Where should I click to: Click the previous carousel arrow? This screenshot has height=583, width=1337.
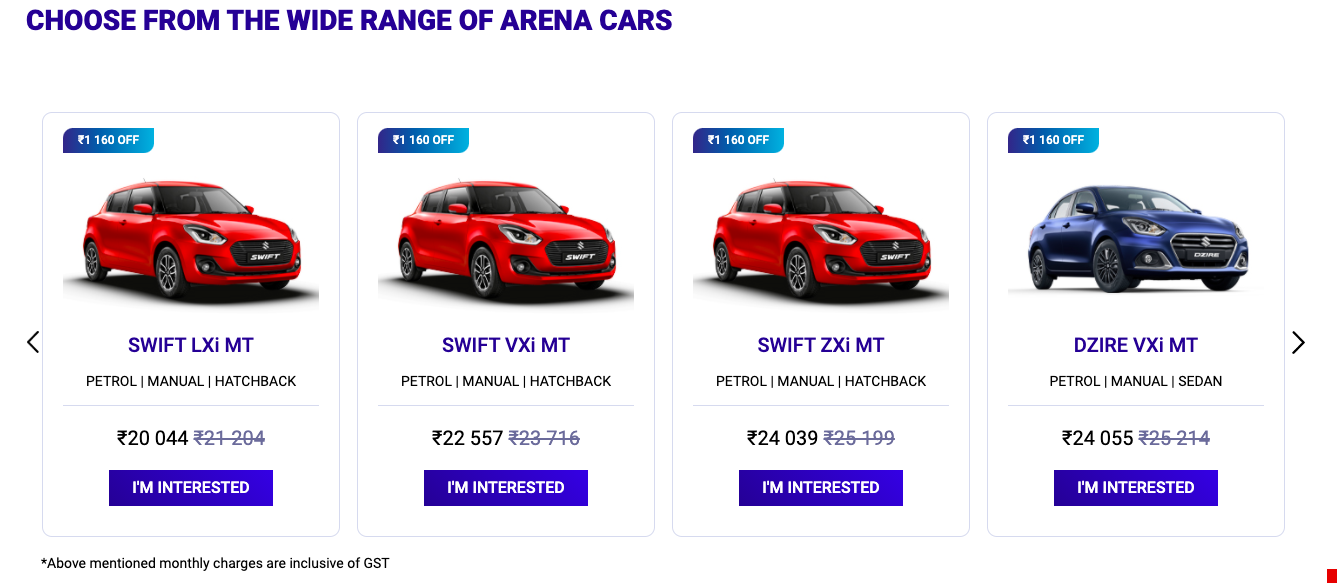click(x=33, y=342)
